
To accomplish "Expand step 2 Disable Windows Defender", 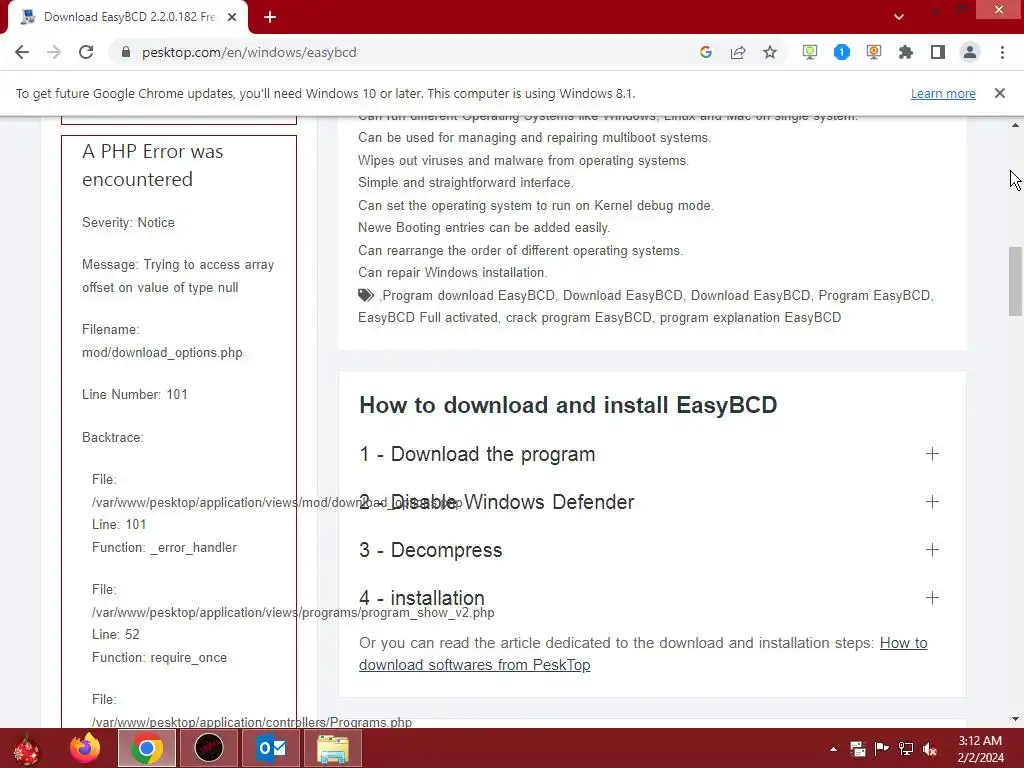I will tap(649, 502).
